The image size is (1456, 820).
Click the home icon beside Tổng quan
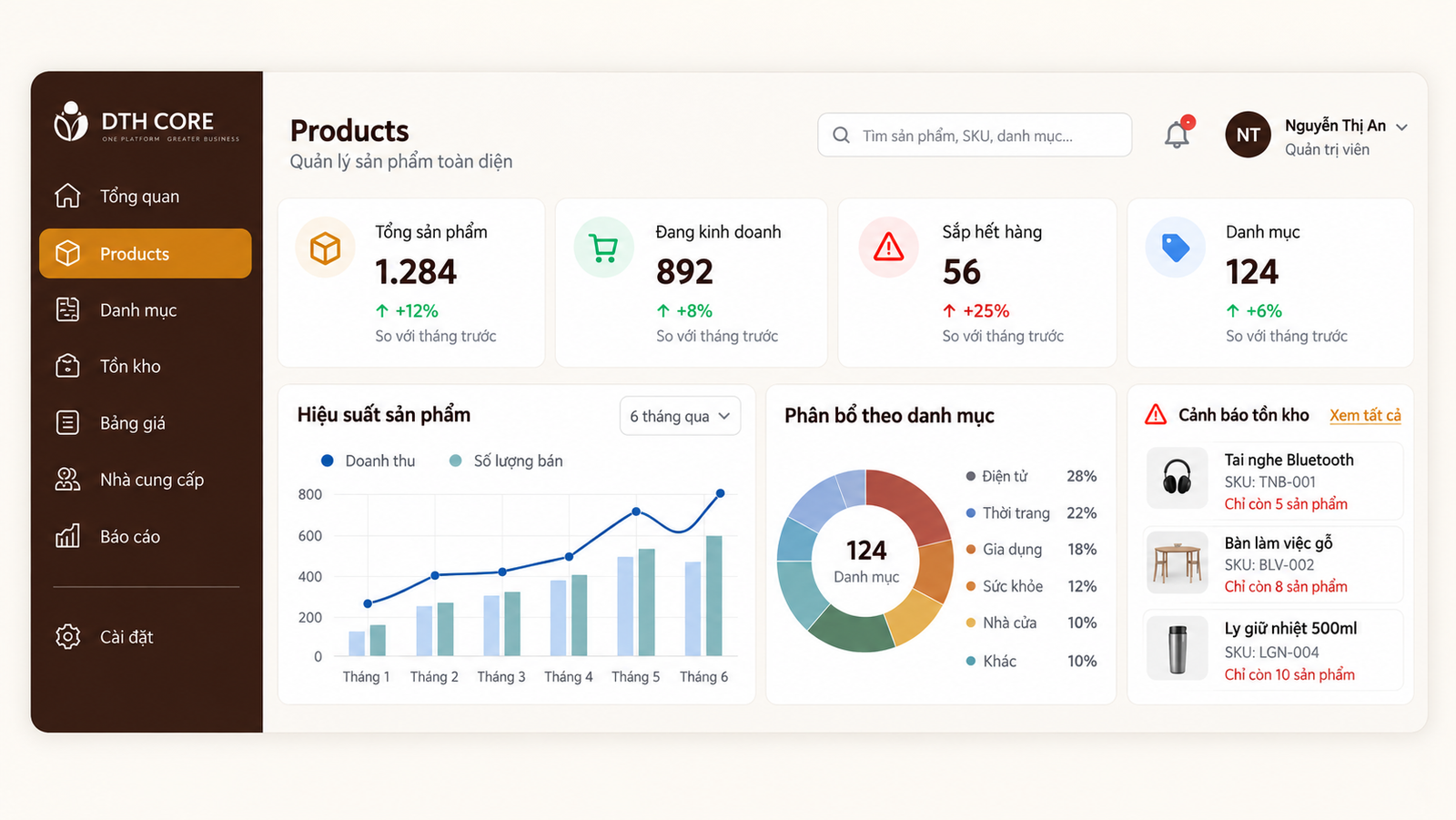pyautogui.click(x=67, y=196)
